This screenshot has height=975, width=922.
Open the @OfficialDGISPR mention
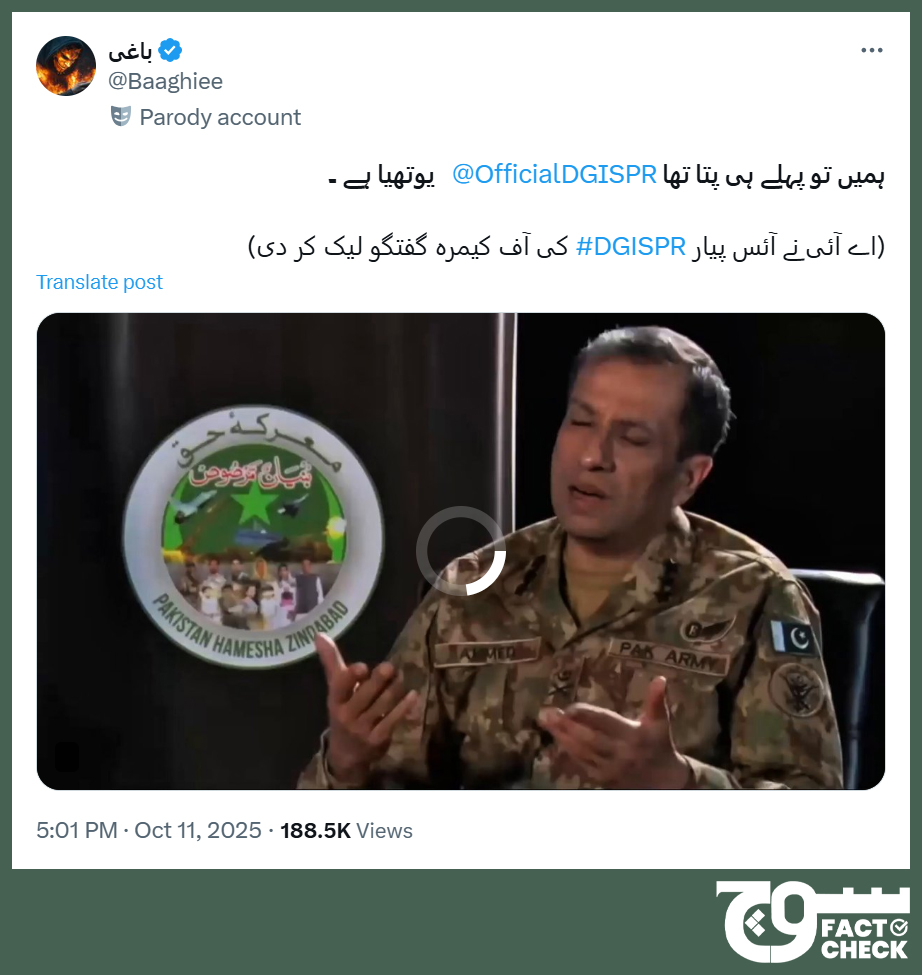[554, 174]
